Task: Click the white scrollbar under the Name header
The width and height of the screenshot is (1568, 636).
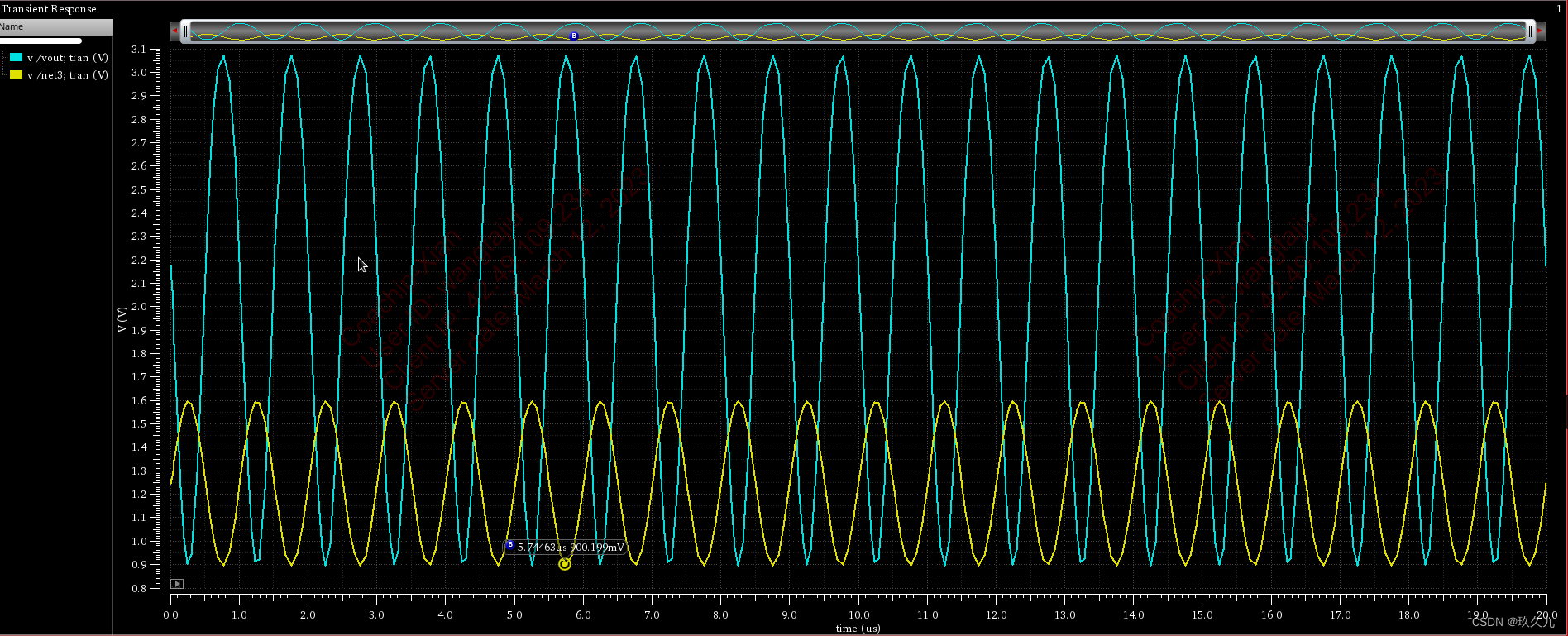Action: pos(41,41)
